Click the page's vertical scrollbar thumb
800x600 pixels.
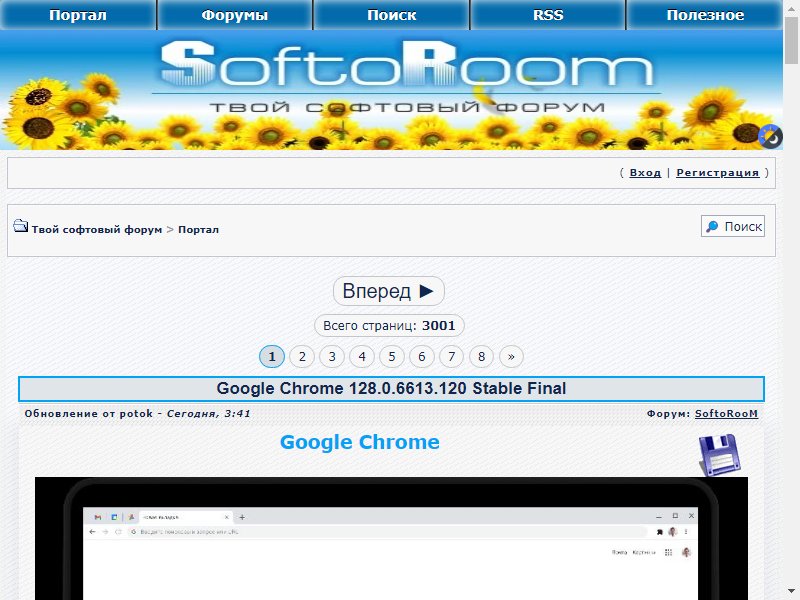coord(791,40)
